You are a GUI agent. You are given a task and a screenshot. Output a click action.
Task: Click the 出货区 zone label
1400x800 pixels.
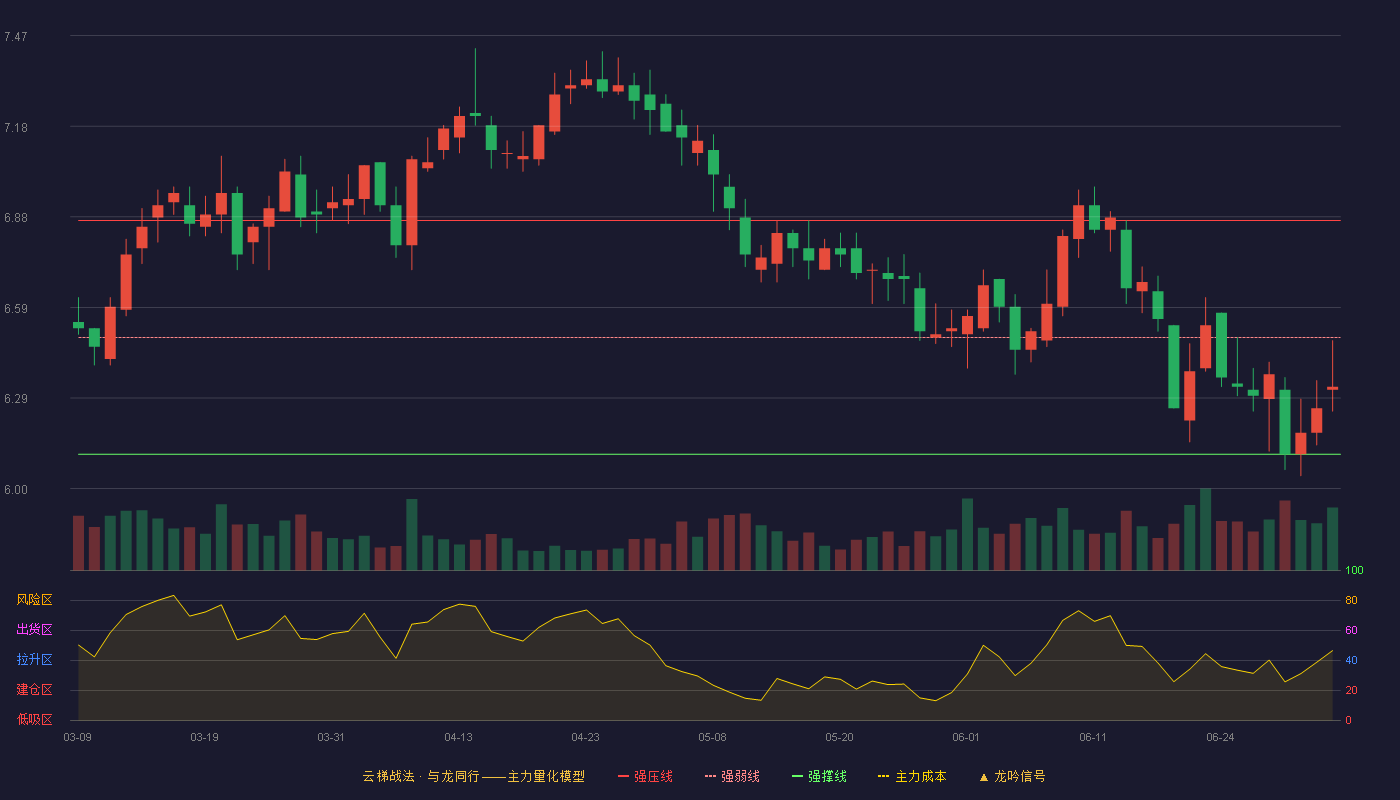click(34, 630)
